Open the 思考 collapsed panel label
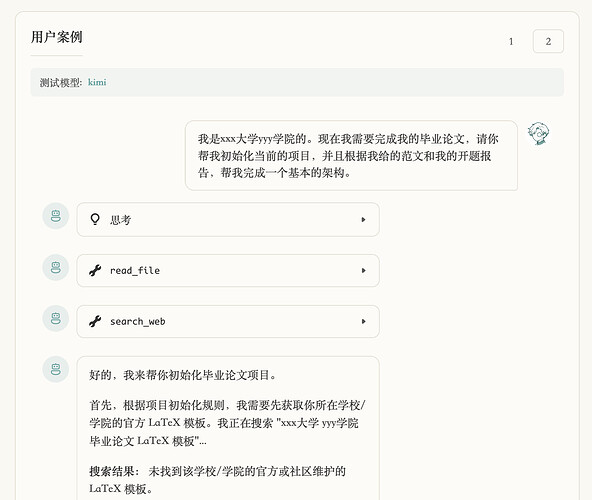 (120, 220)
